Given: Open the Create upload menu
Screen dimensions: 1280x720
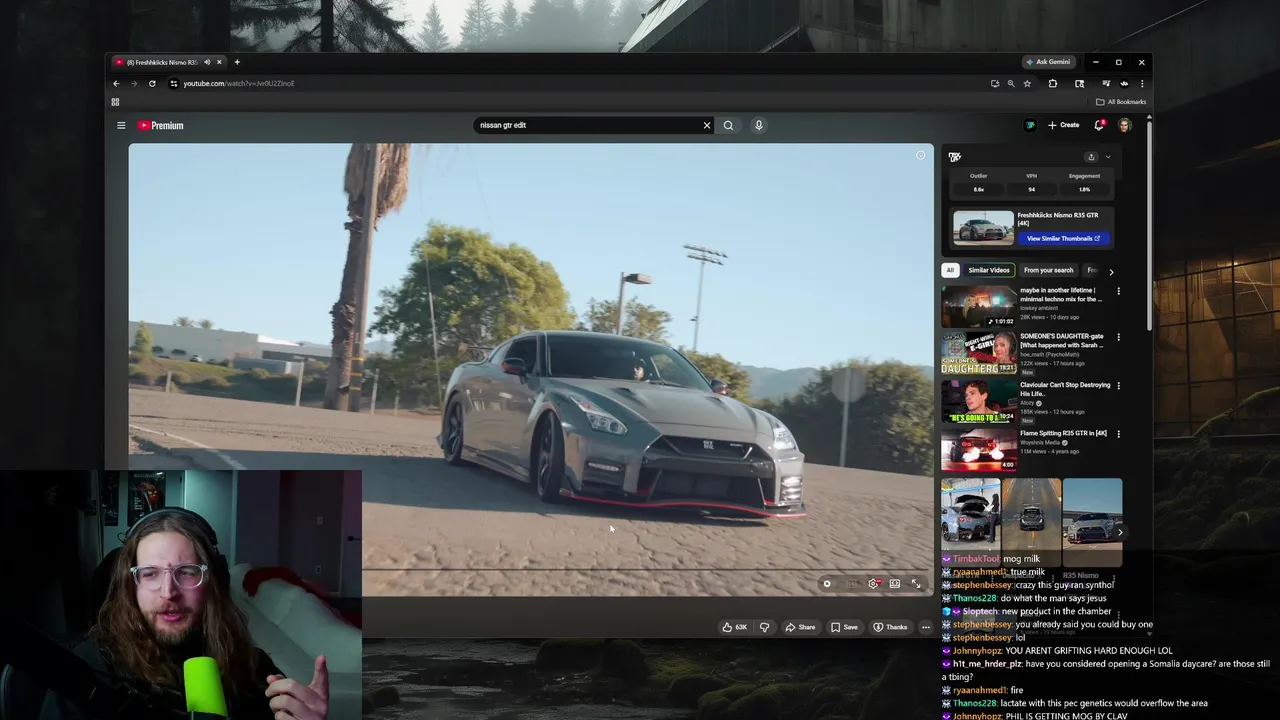Looking at the screenshot, I should [1063, 125].
